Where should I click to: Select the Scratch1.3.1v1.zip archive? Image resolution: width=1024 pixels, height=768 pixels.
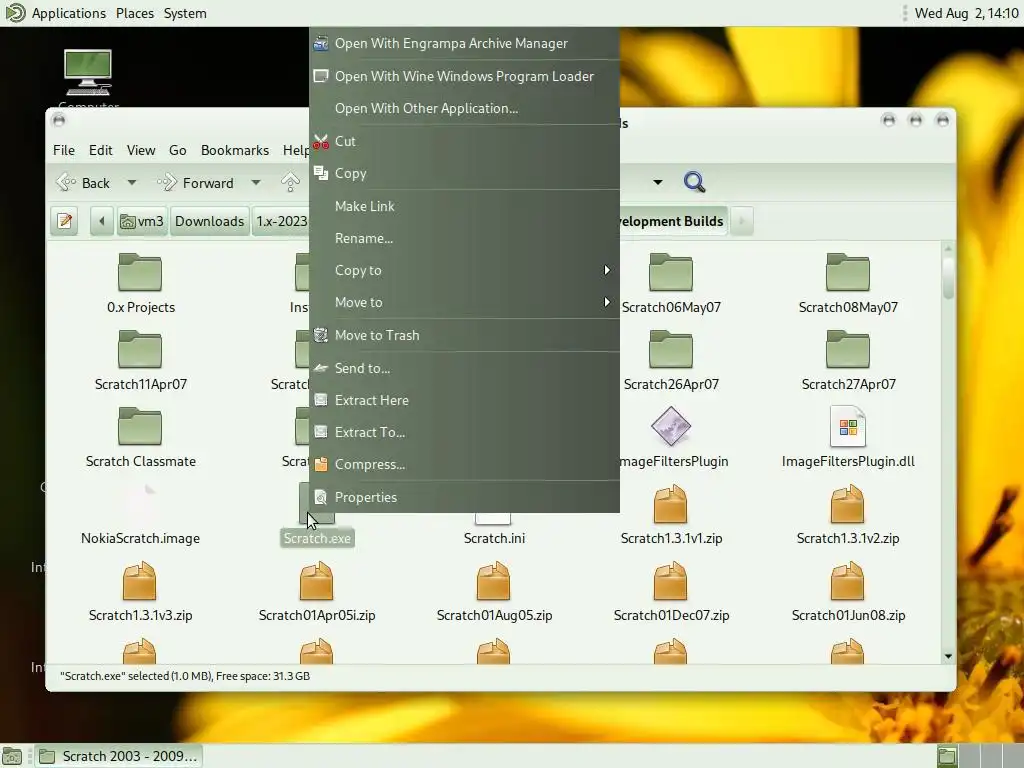click(x=671, y=504)
